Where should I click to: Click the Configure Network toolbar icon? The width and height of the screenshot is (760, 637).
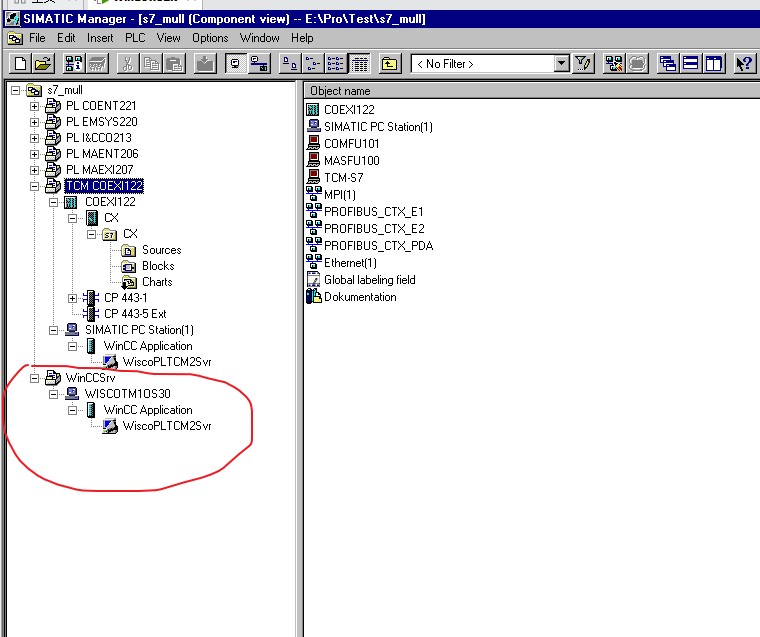pos(614,64)
